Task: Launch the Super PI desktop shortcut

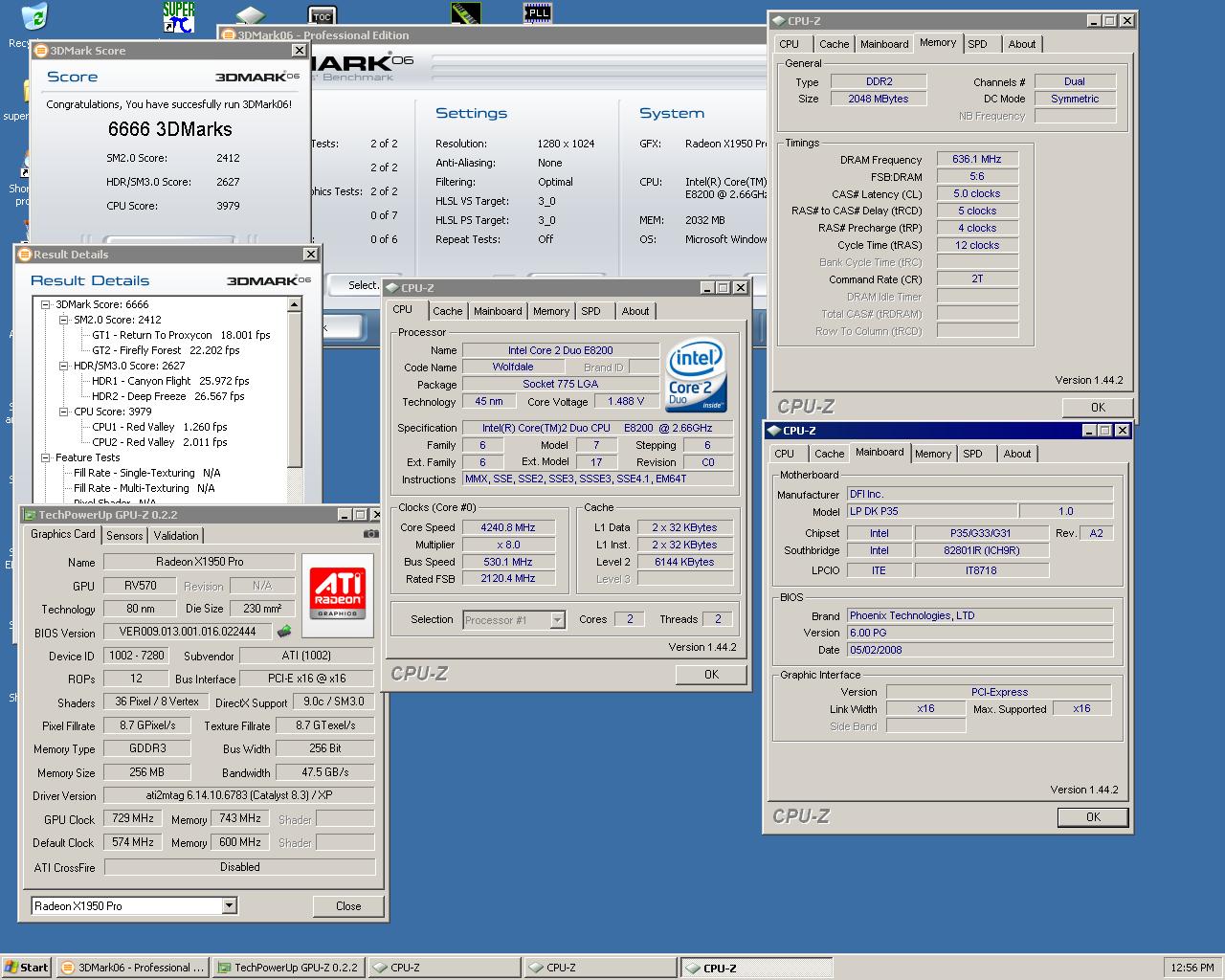Action: [x=179, y=16]
